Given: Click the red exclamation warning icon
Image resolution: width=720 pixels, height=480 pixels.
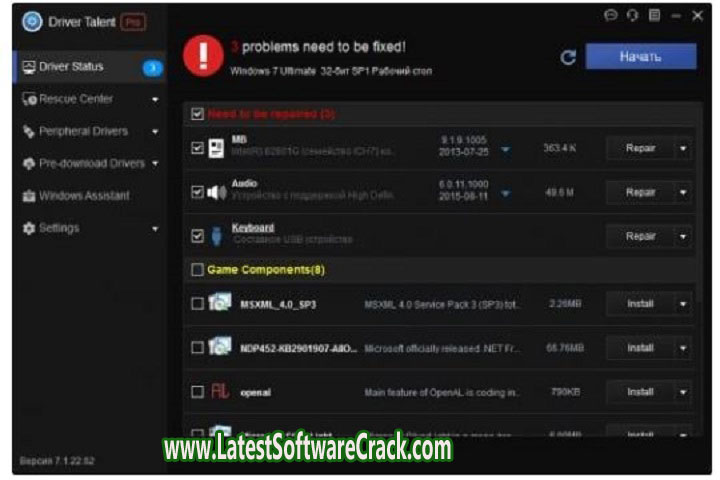Looking at the screenshot, I should coord(203,56).
